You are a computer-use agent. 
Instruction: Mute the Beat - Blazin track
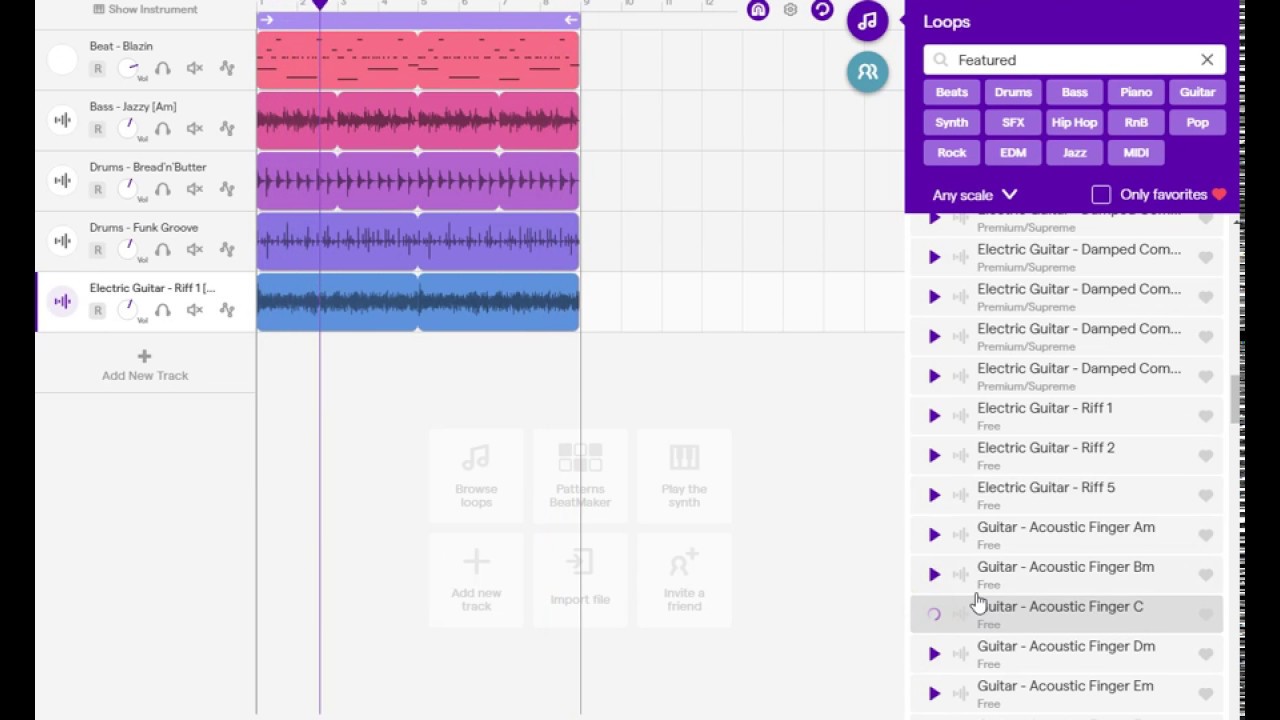point(195,69)
